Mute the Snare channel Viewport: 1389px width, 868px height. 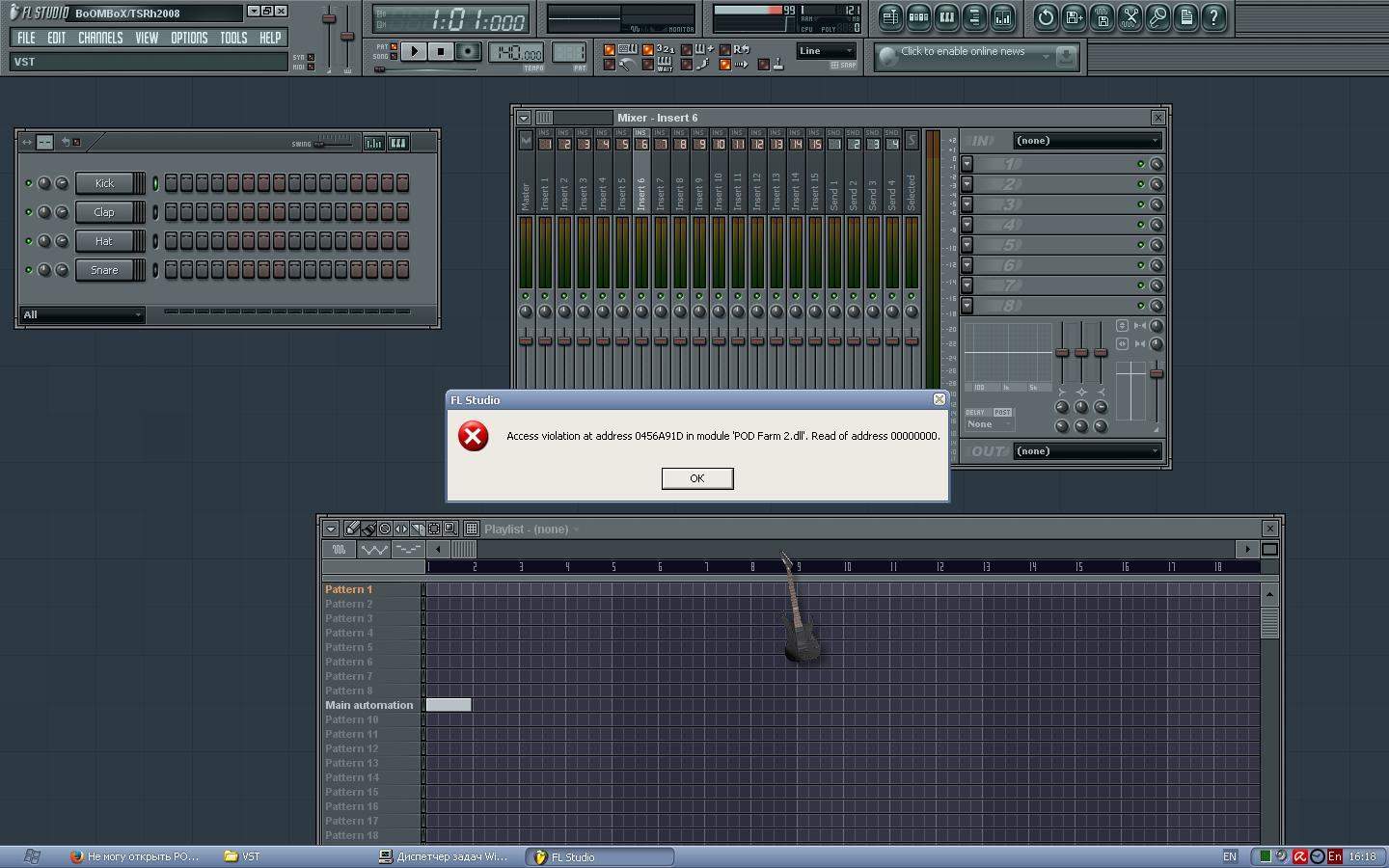pyautogui.click(x=29, y=270)
